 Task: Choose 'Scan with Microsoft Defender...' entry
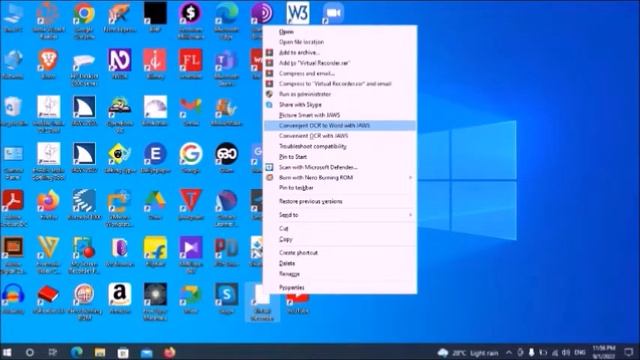(x=340, y=167)
